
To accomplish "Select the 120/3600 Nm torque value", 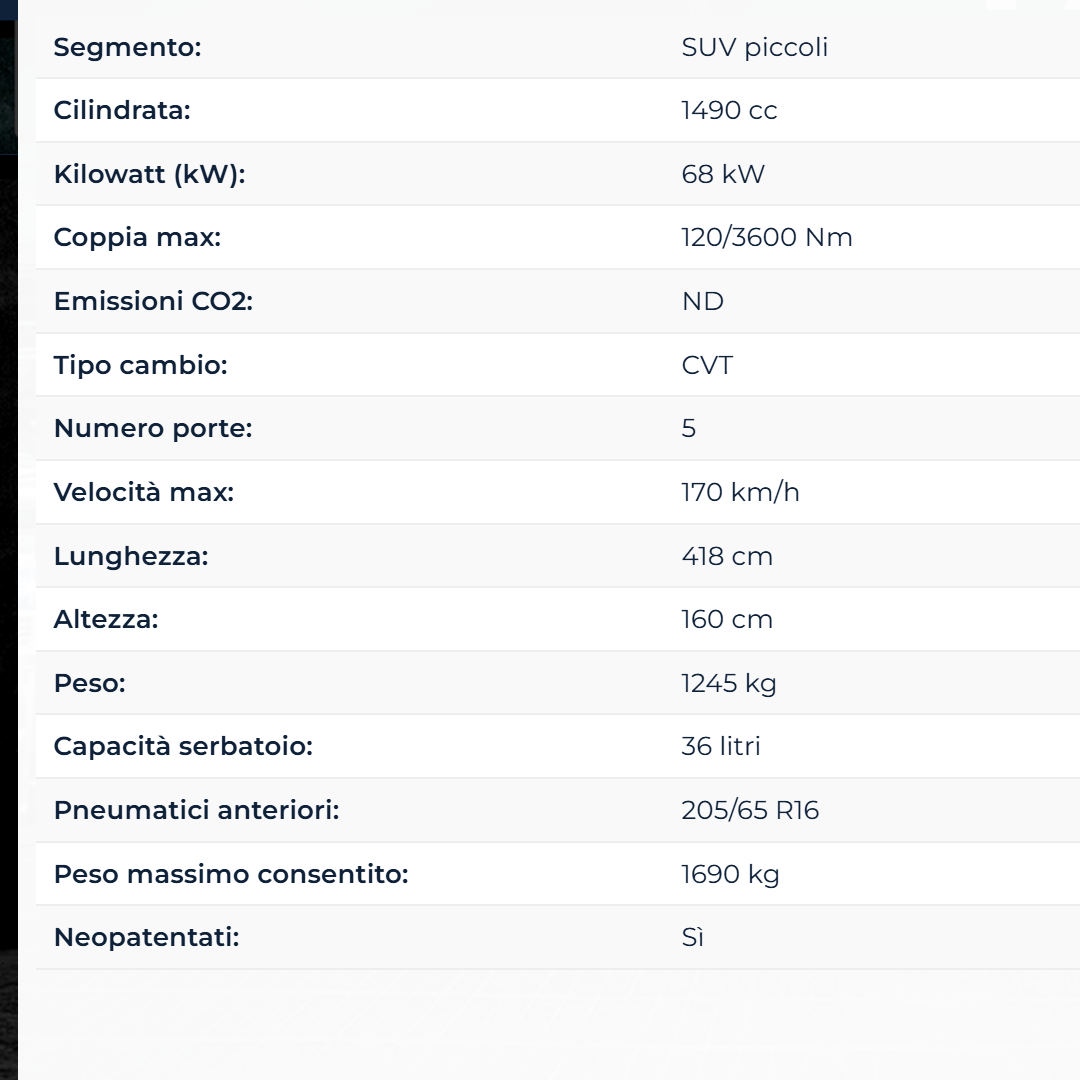I will coord(766,238).
